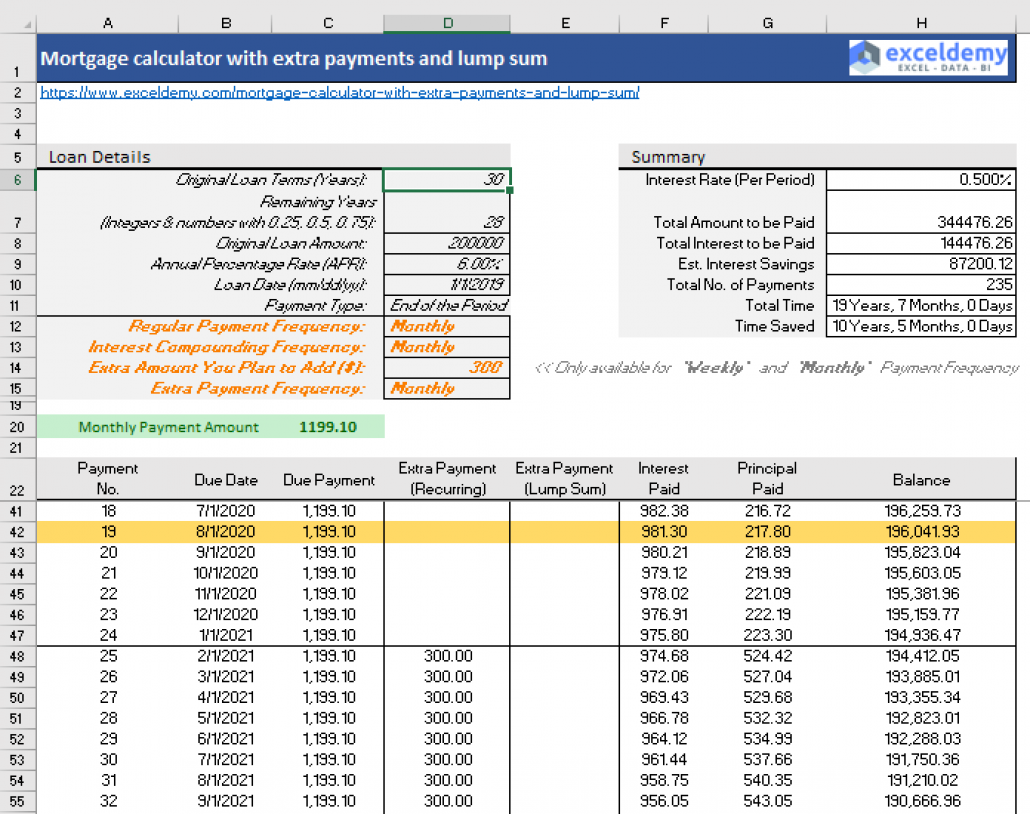Select the column D header
This screenshot has width=1030, height=814.
point(447,22)
